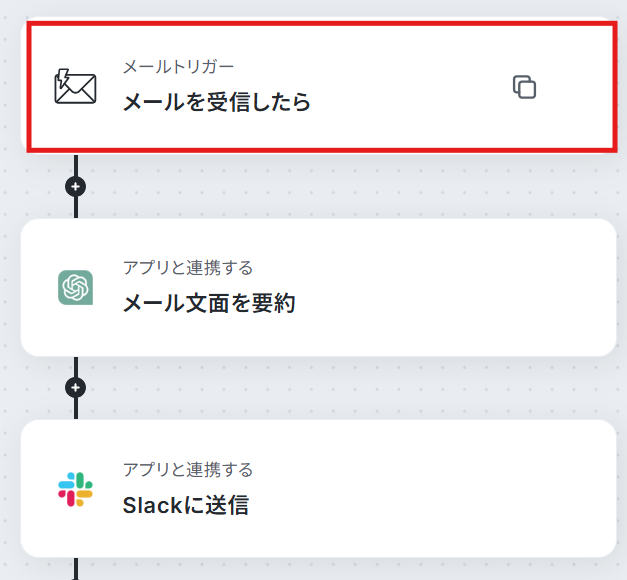This screenshot has width=627, height=580.
Task: Click the connector line below the Slack card
Action: pyautogui.click(x=76, y=568)
